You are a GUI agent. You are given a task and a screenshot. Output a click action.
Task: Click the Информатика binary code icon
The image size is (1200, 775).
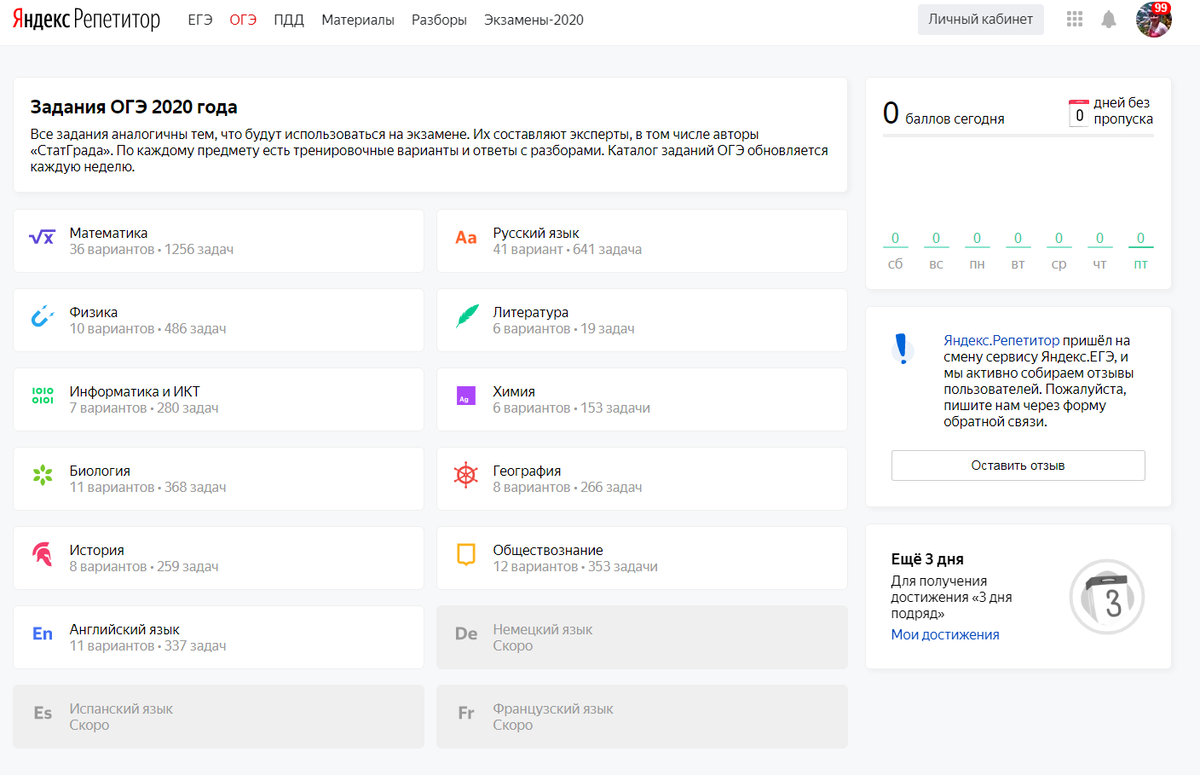(x=42, y=396)
